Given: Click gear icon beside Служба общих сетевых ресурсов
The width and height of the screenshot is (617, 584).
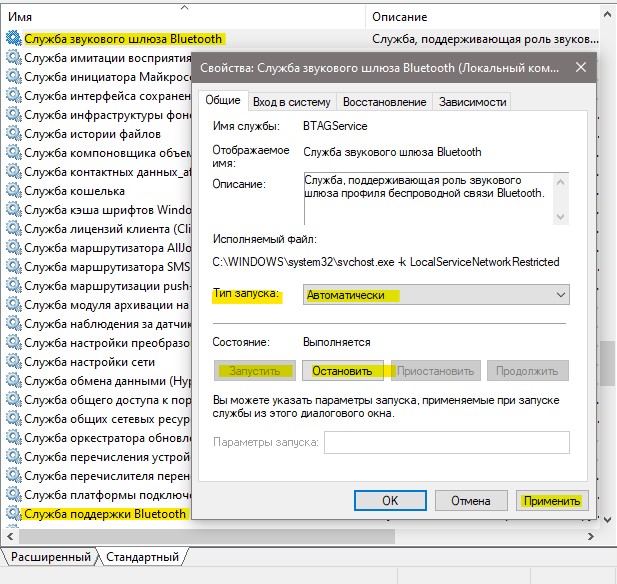Looking at the screenshot, I should [14, 419].
